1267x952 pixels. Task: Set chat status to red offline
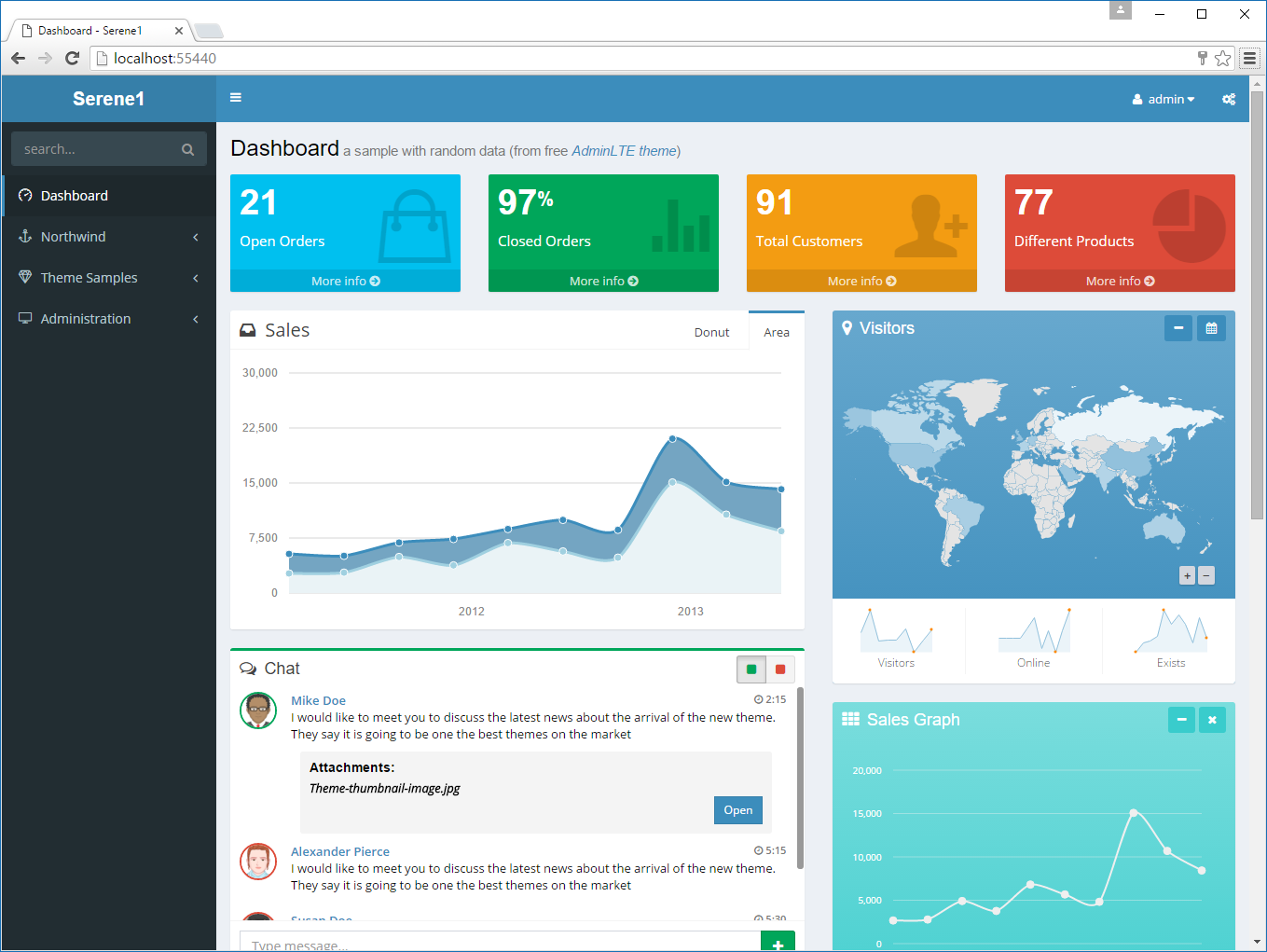point(780,669)
